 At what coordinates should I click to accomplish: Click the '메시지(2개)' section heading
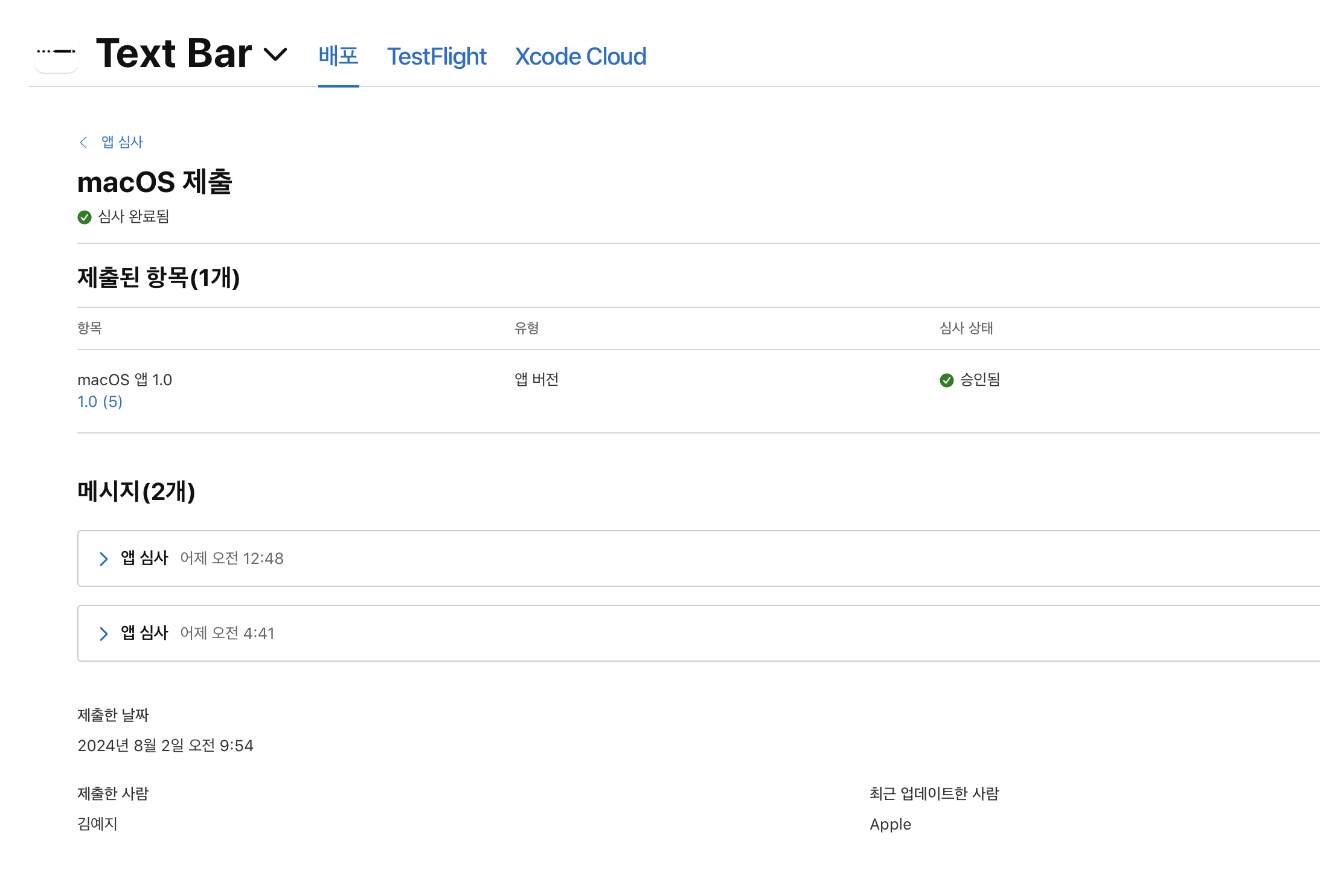point(136,491)
